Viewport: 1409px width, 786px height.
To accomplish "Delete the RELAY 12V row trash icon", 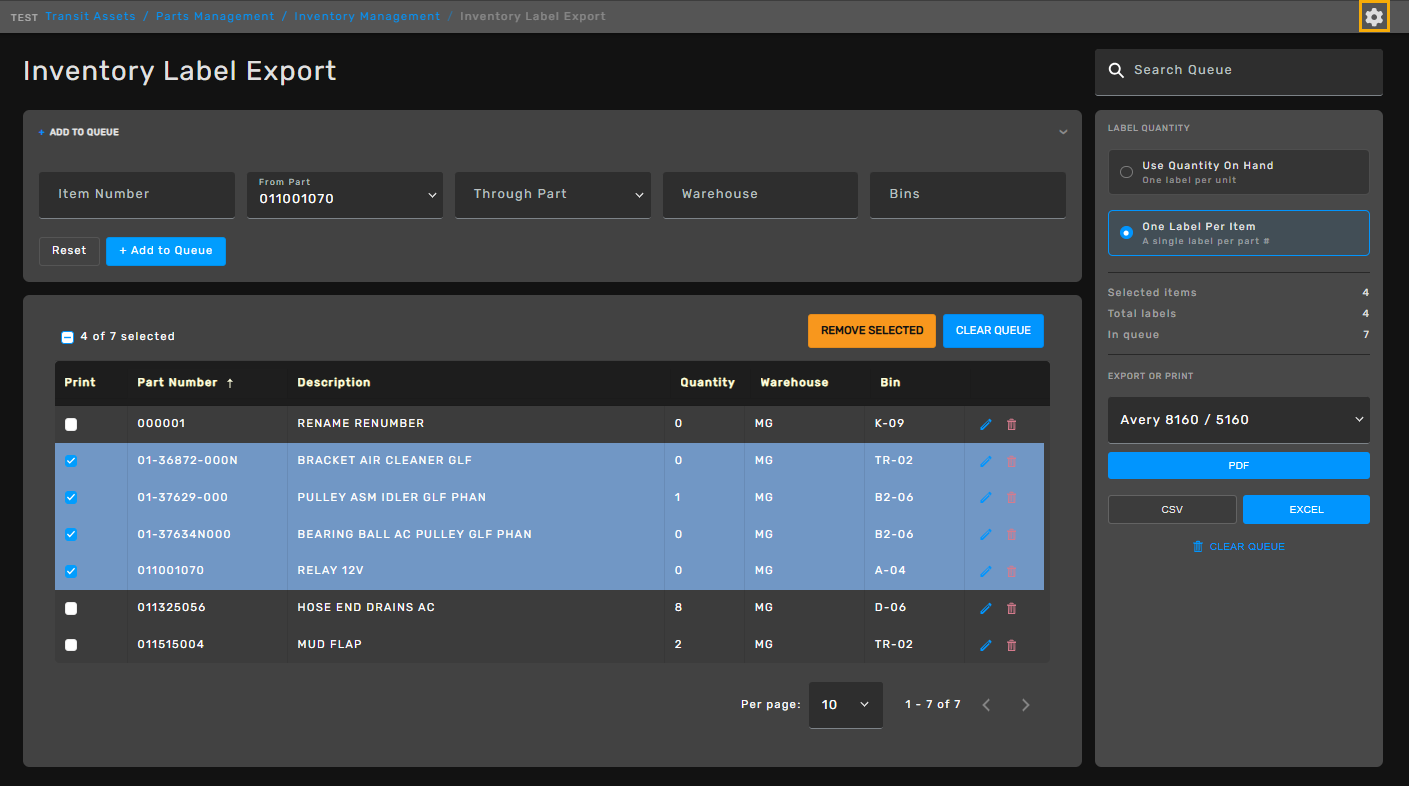I will [1011, 571].
